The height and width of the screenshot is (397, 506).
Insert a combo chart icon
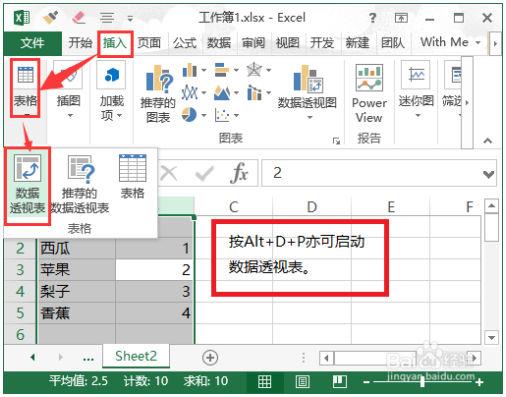[x=254, y=93]
